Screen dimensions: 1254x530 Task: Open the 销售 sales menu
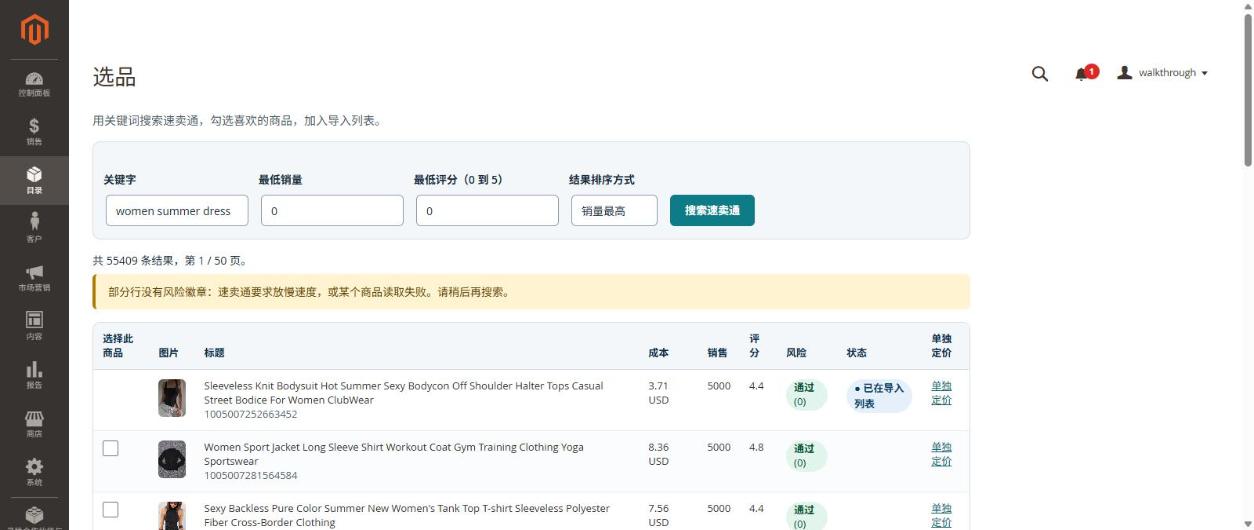(x=34, y=132)
